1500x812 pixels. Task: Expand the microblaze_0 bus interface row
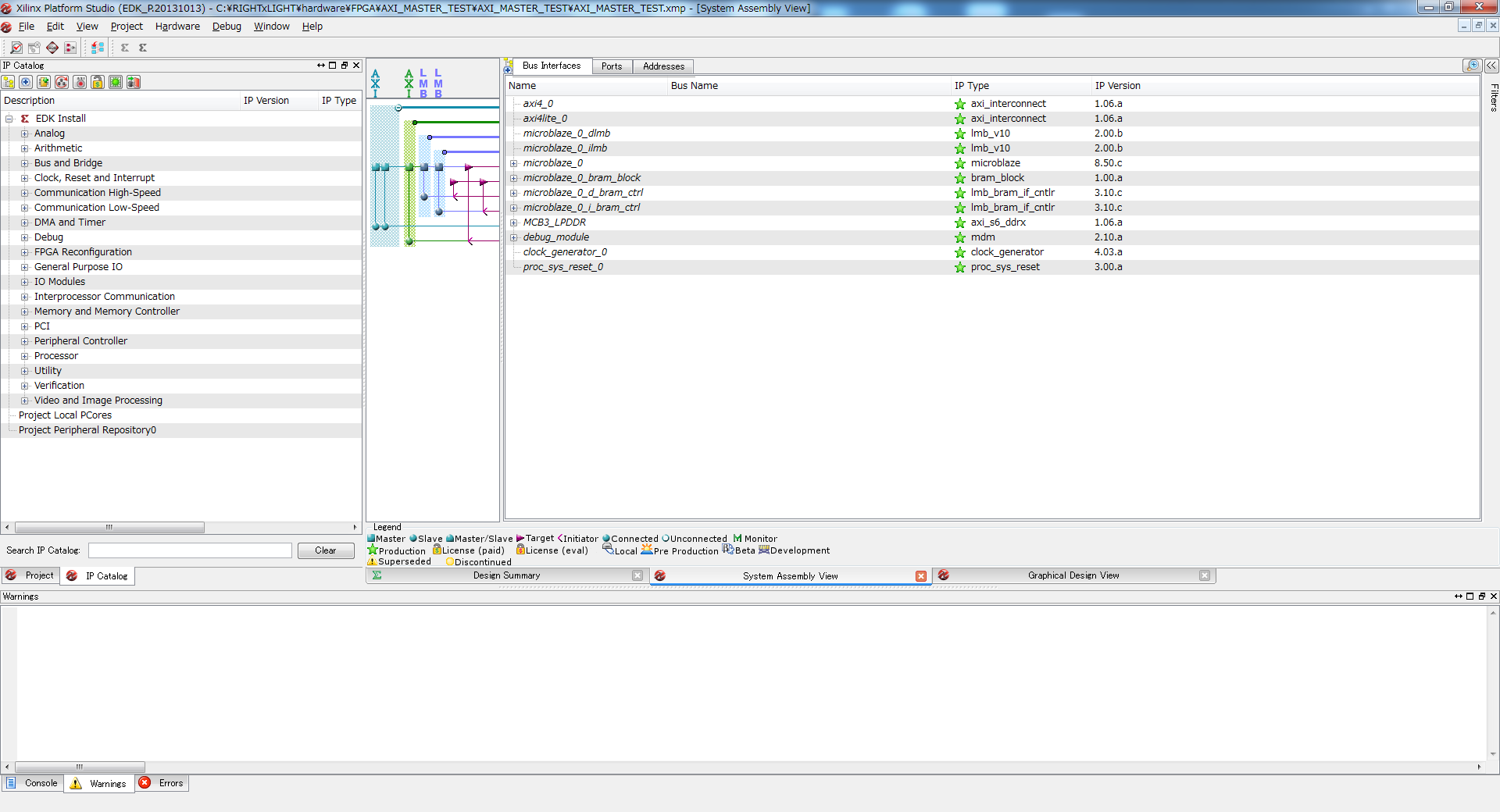click(x=514, y=163)
